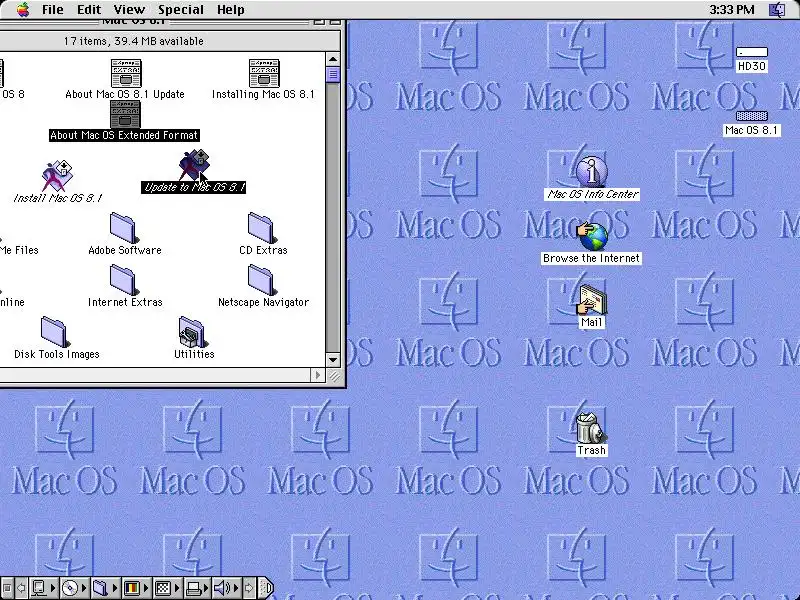The height and width of the screenshot is (600, 800).
Task: Open the View menu
Action: pyautogui.click(x=129, y=9)
